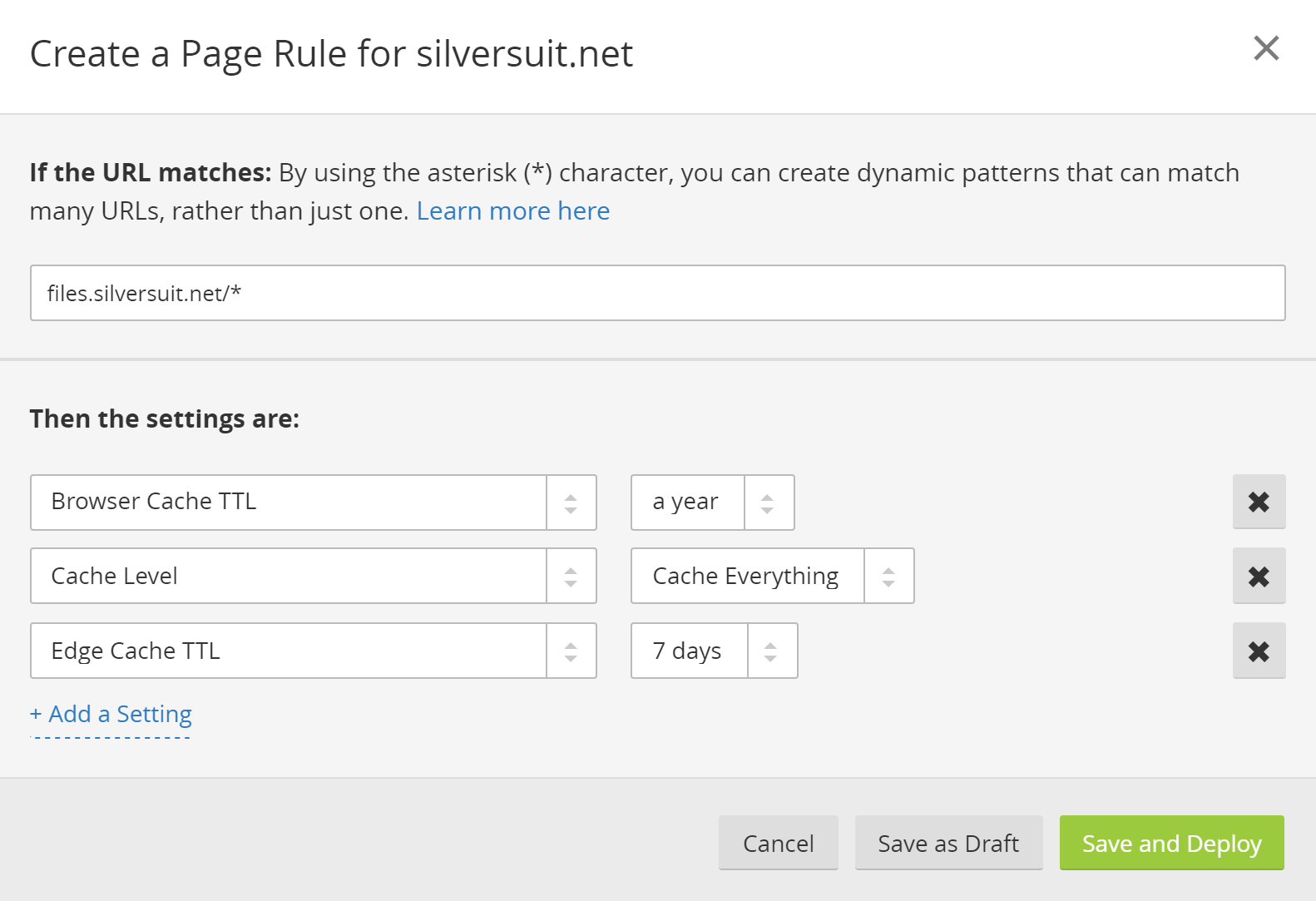Change the 'a year' duration value

click(x=687, y=502)
